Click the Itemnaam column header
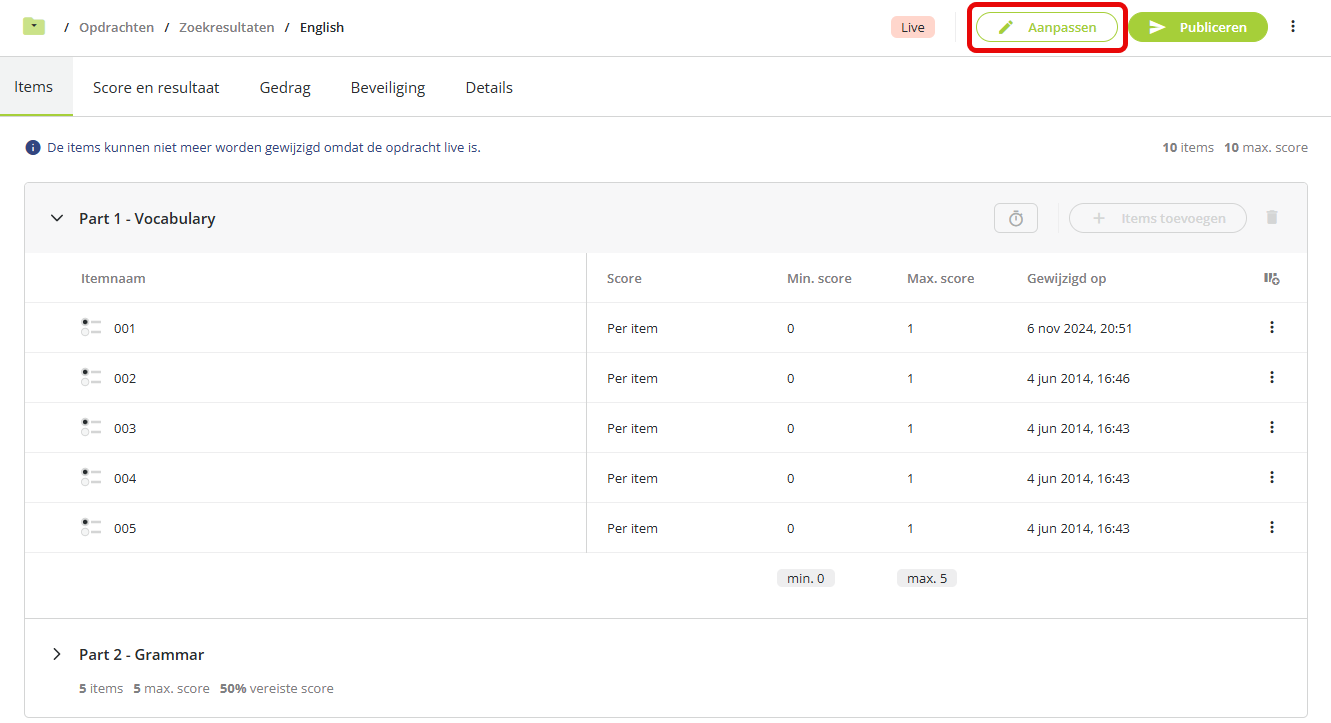Image resolution: width=1331 pixels, height=723 pixels. coord(113,278)
